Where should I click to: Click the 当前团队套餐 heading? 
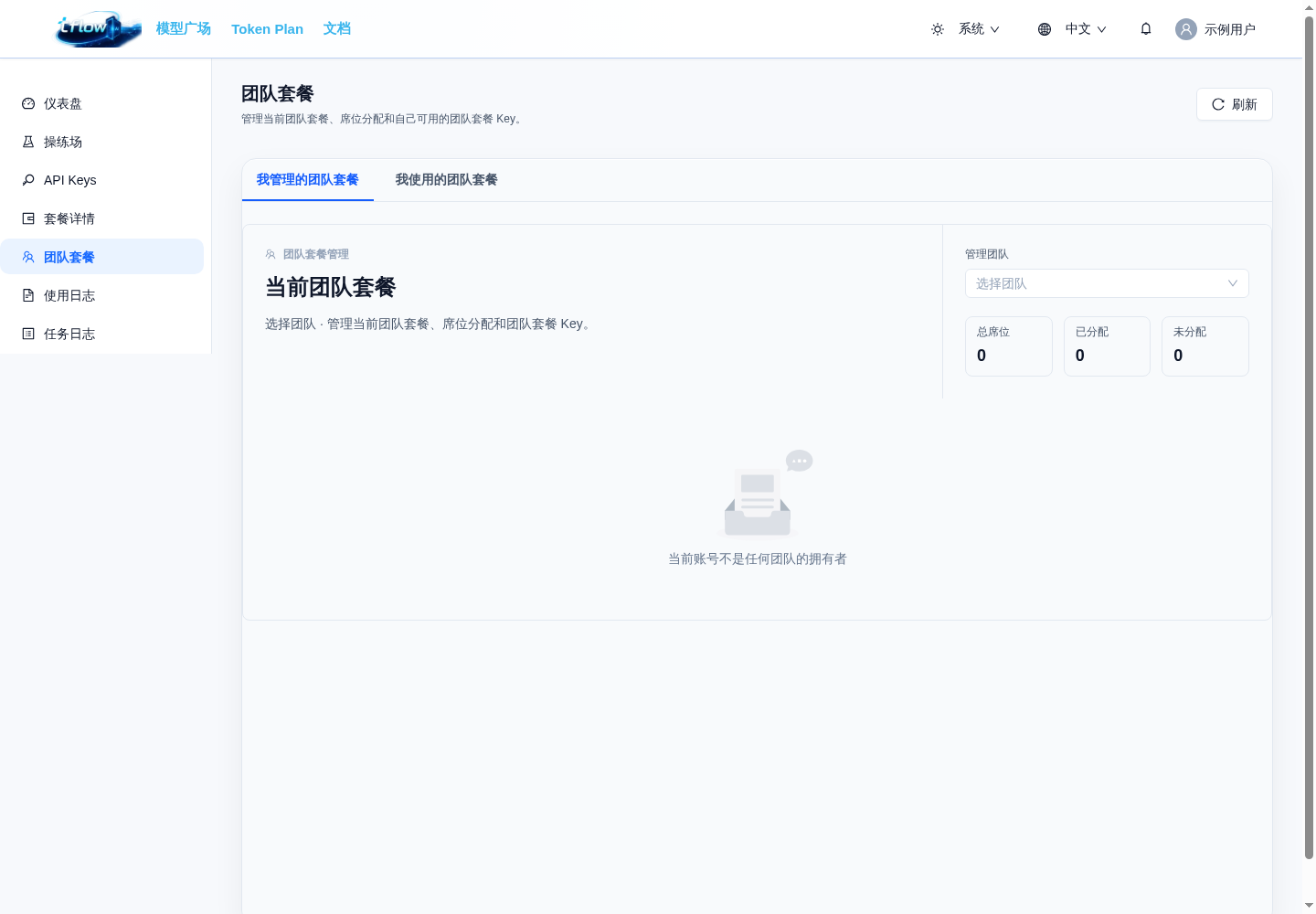[x=331, y=287]
